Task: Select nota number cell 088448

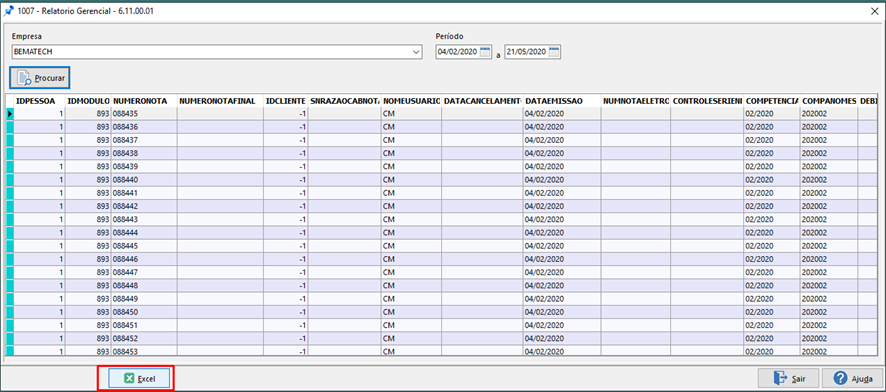Action: click(144, 285)
